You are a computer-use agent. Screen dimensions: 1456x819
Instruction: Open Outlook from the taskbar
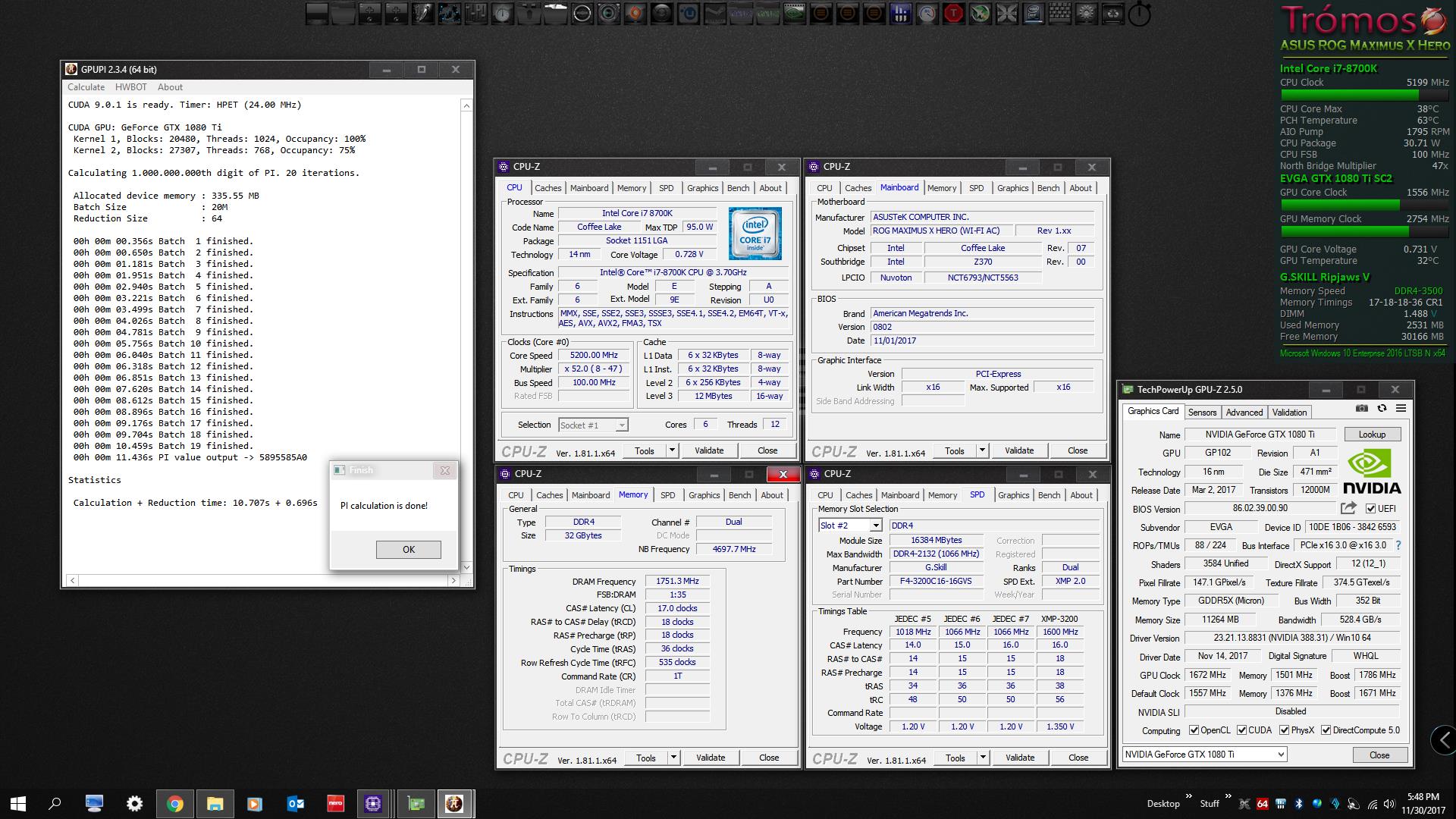[x=295, y=804]
